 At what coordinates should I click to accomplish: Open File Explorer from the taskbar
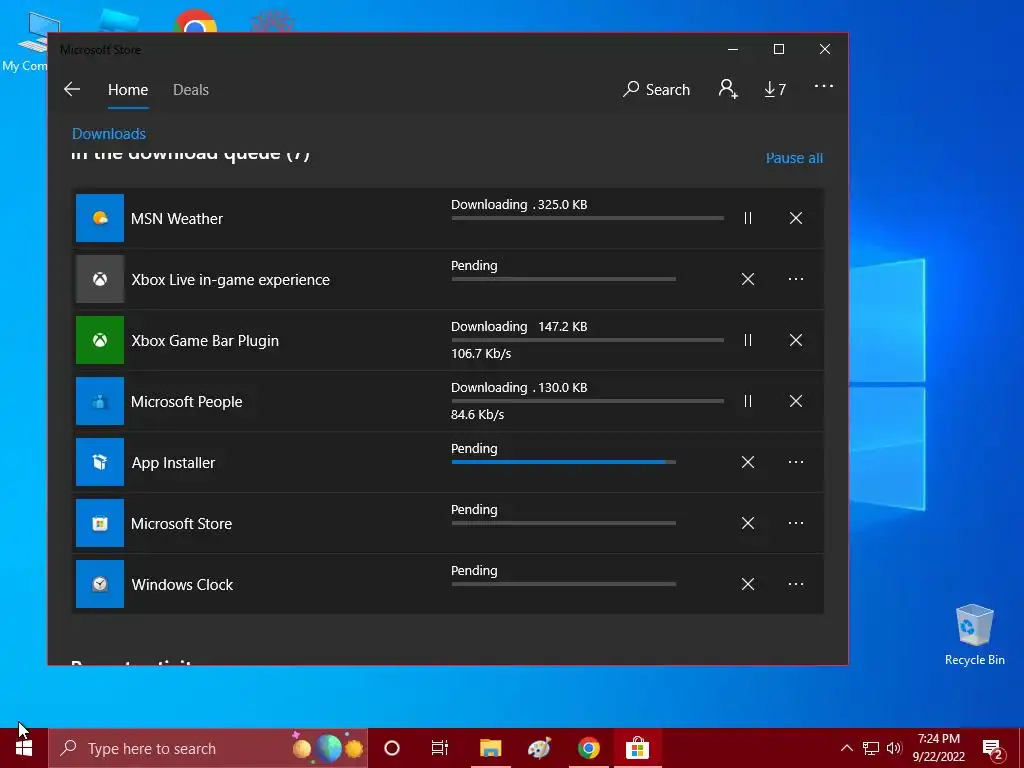point(490,748)
